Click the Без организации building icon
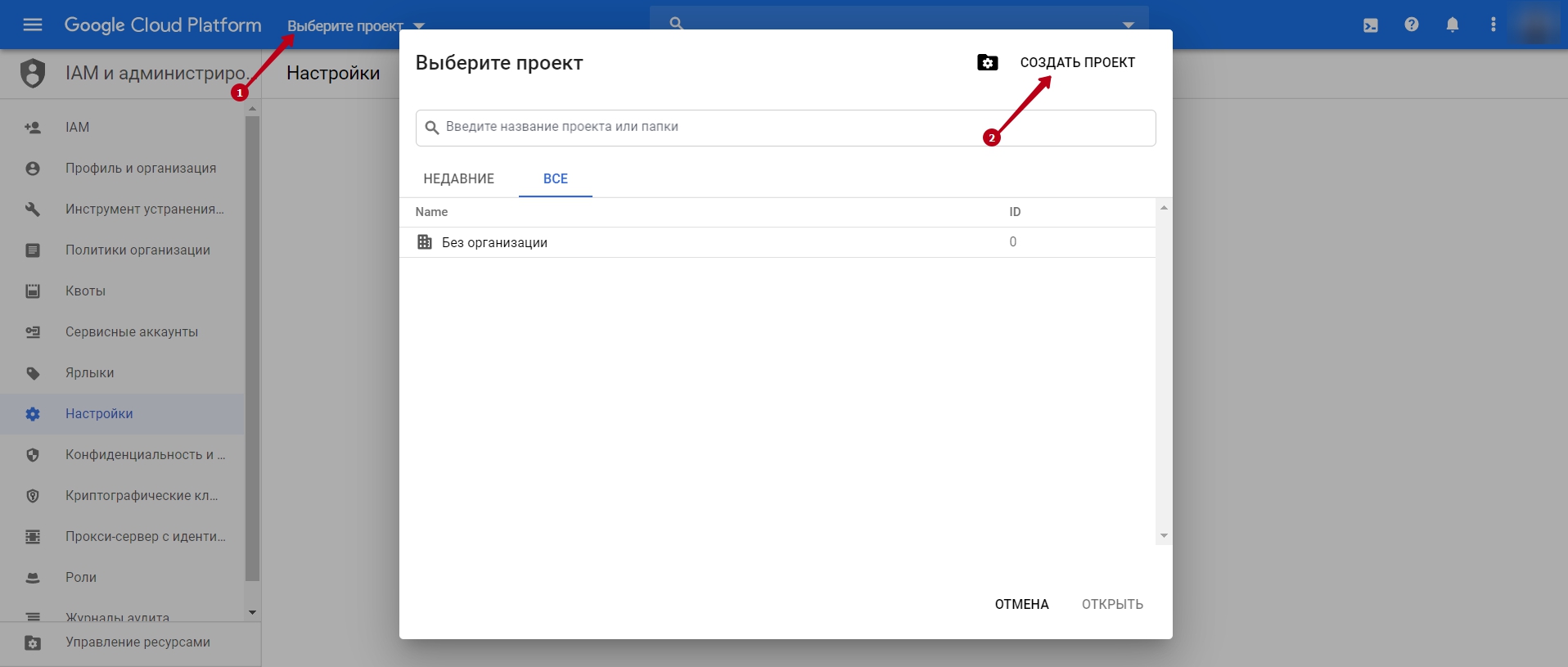 425,242
